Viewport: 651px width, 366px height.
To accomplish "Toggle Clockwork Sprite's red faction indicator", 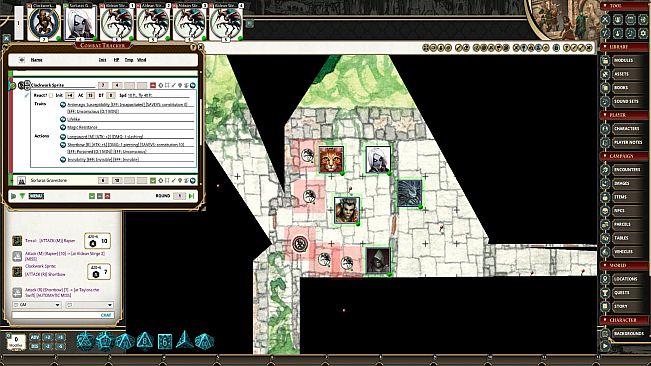I will (x=153, y=85).
